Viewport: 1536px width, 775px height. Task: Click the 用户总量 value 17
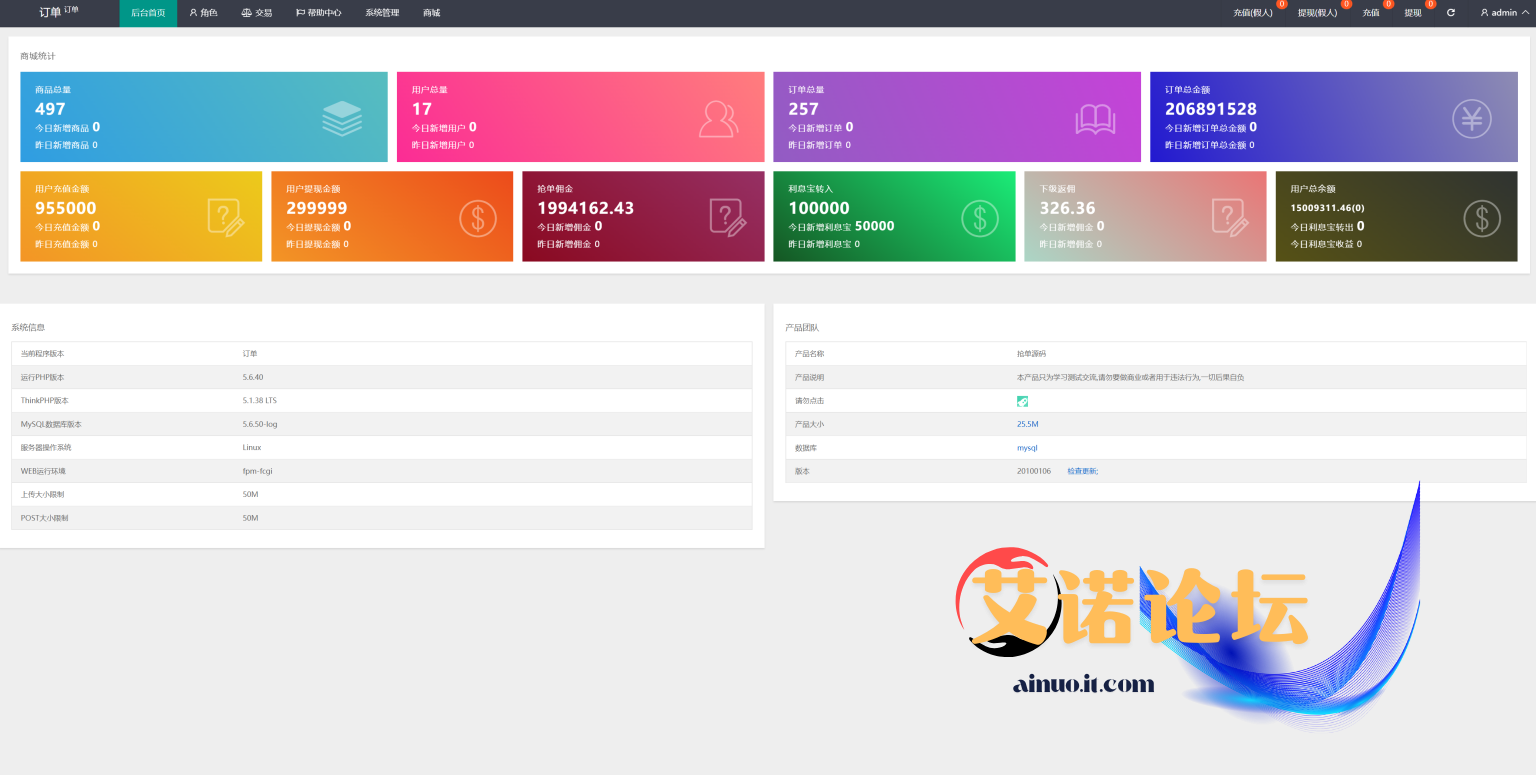(422, 109)
